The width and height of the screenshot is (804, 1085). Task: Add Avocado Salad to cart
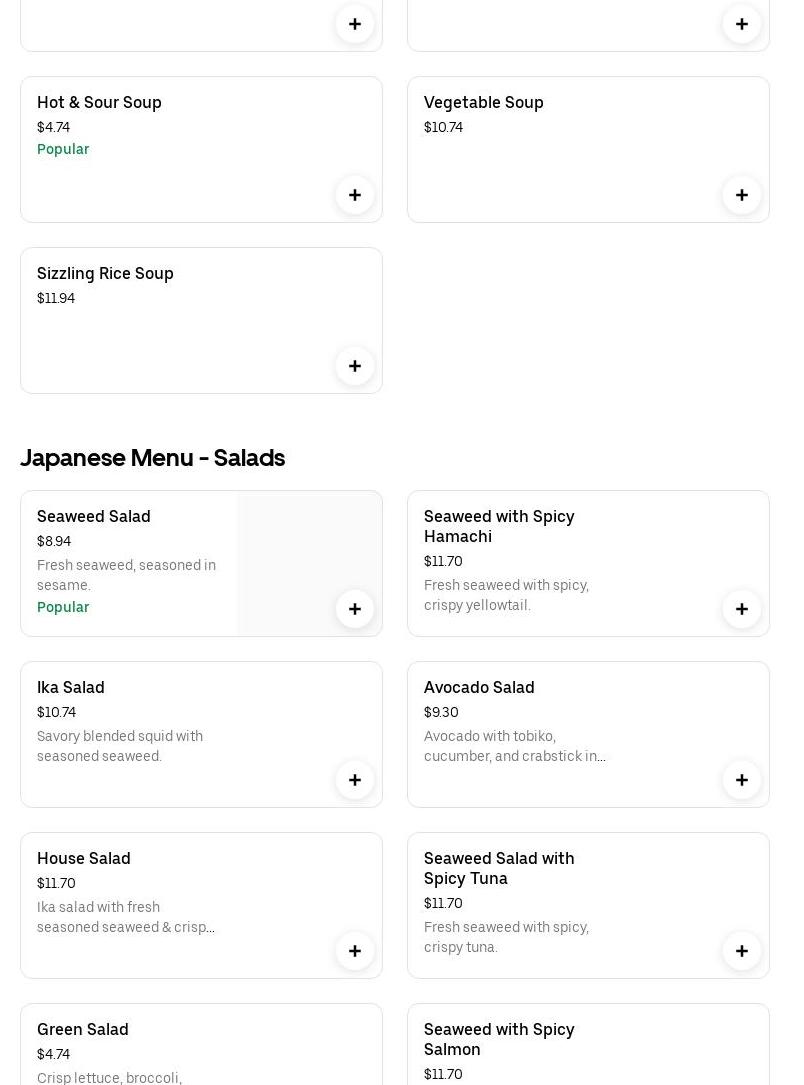(741, 780)
